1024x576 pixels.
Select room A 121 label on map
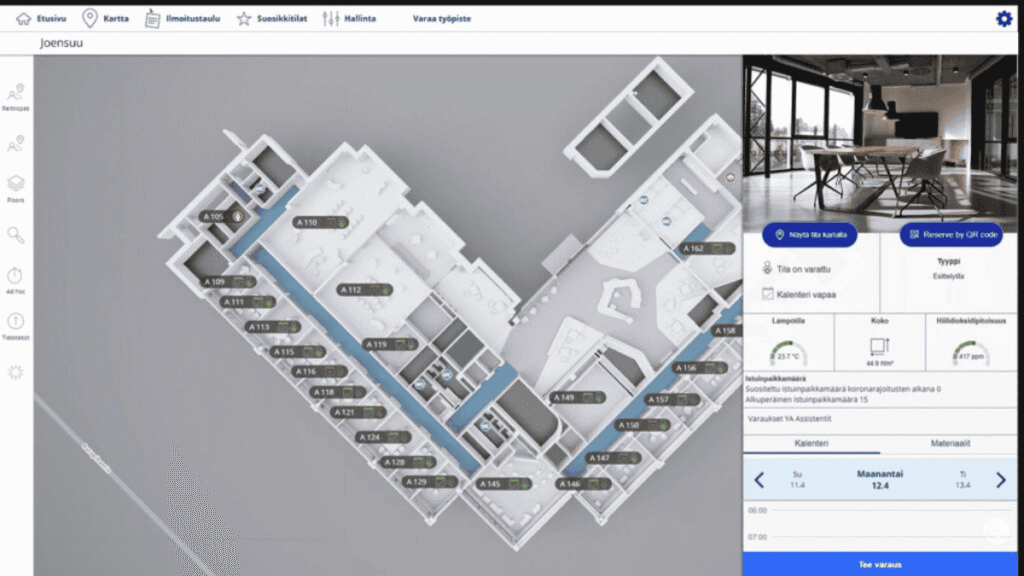(358, 412)
